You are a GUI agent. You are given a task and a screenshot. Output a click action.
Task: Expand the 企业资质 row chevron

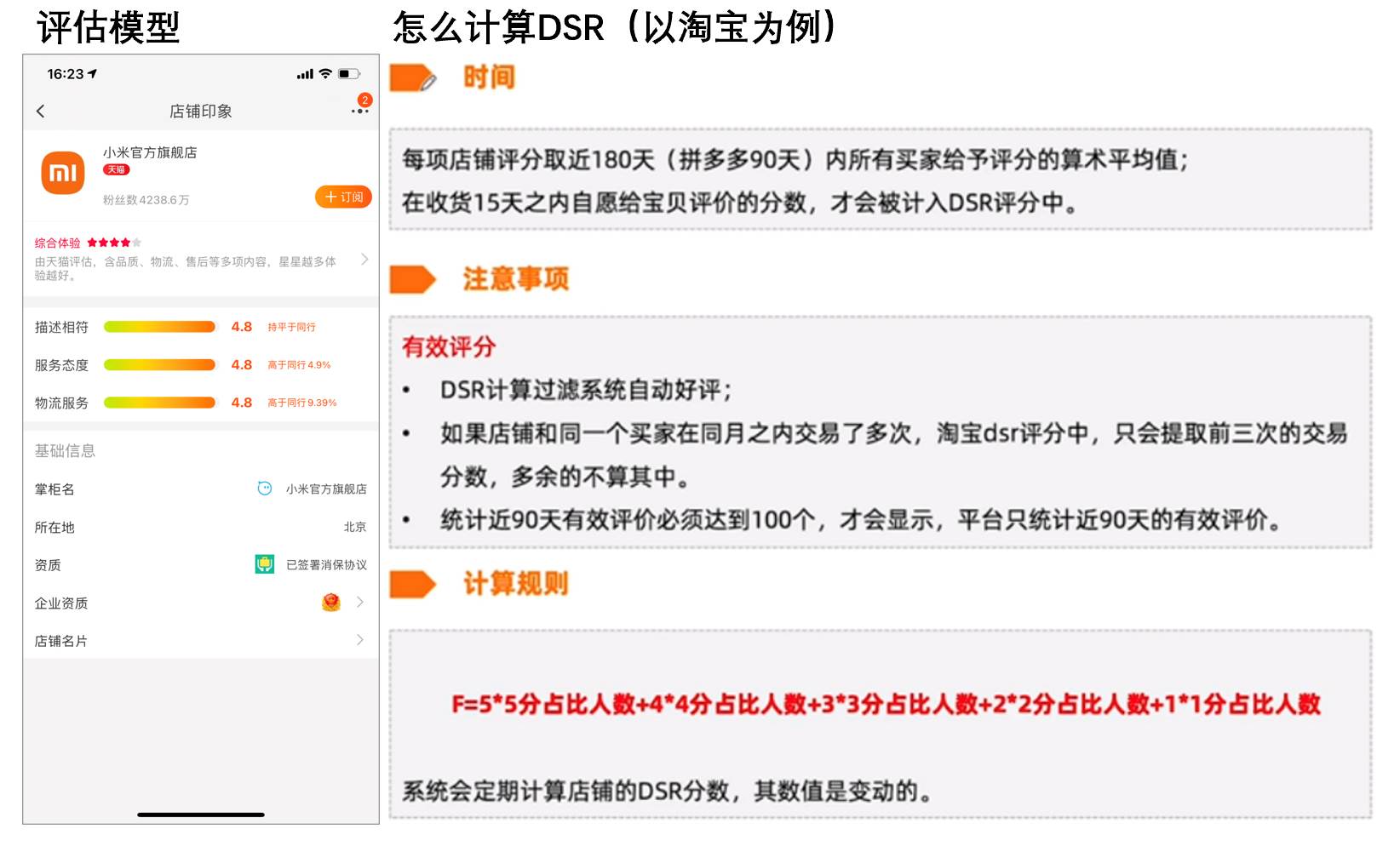[x=360, y=602]
